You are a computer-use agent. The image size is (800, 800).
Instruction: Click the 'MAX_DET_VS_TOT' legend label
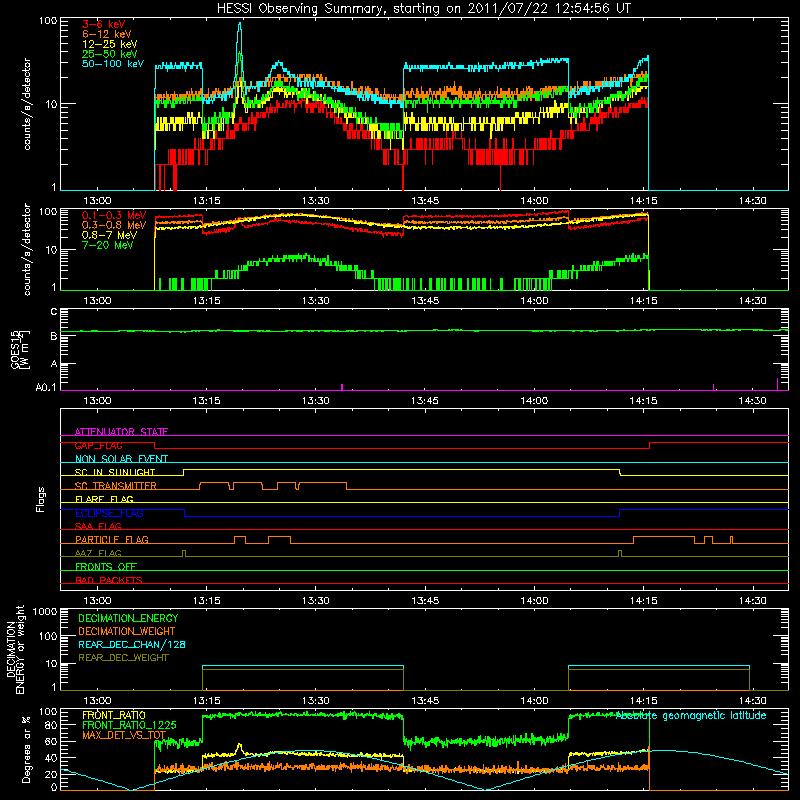click(x=124, y=735)
